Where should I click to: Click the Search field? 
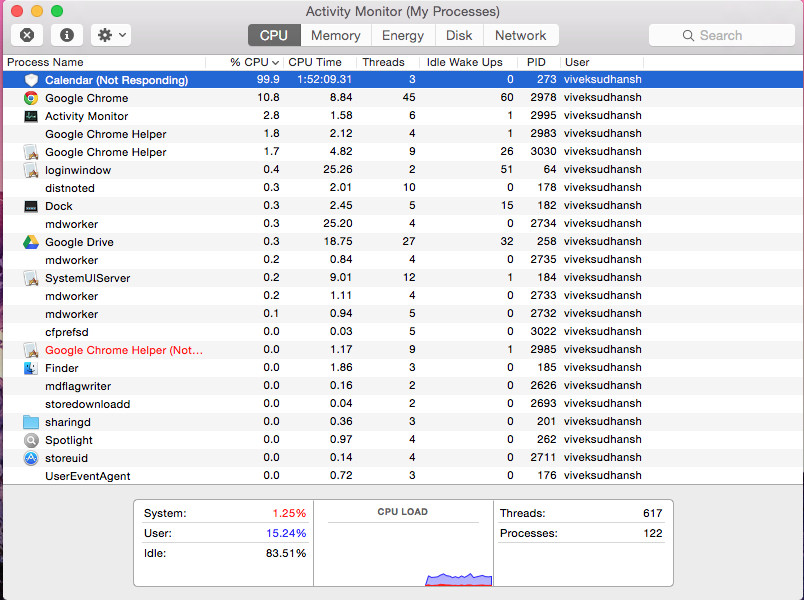point(721,35)
